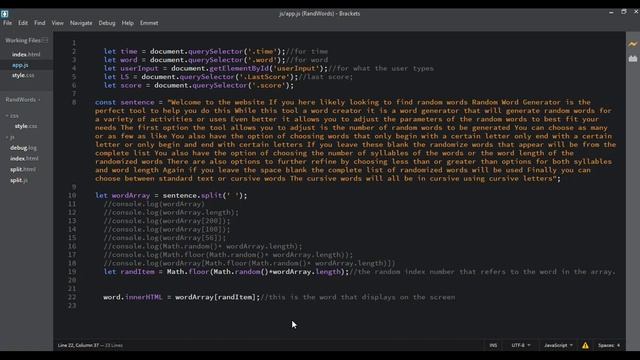The image size is (640, 360).
Task: Open the Debug menu
Action: point(107,23)
